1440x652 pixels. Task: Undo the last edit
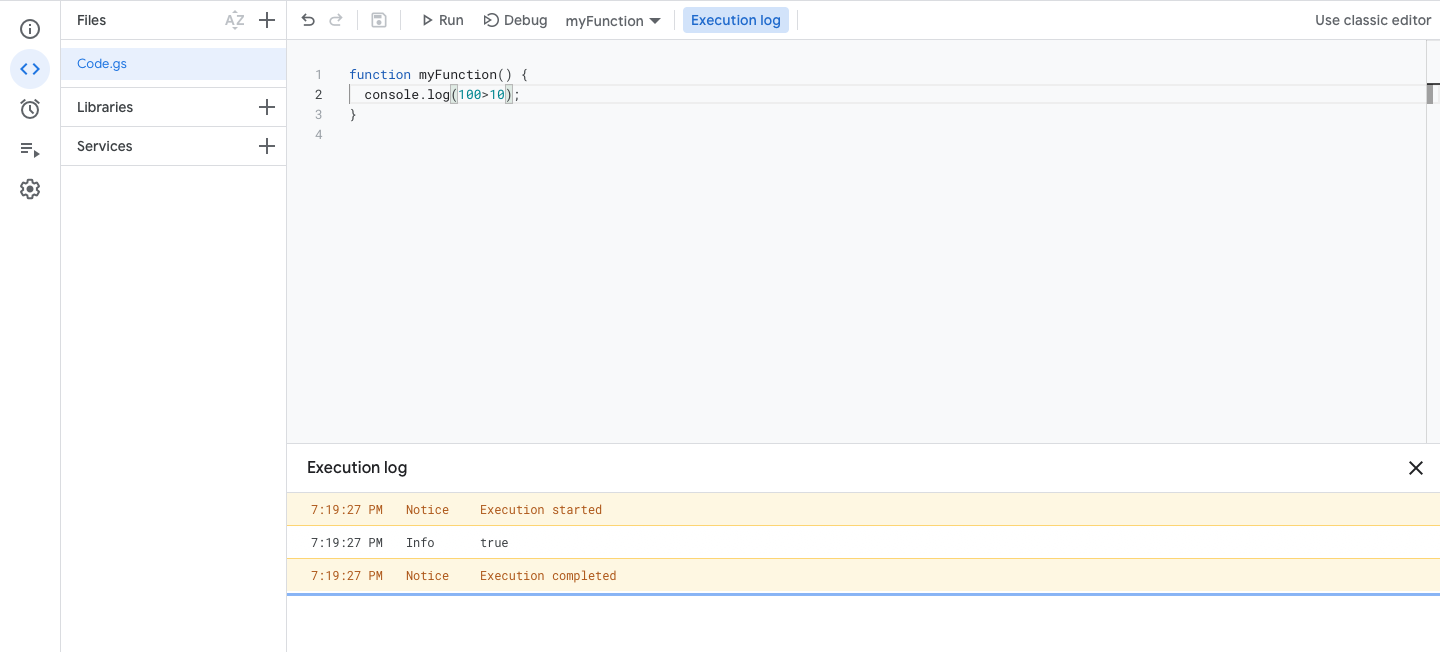(308, 20)
